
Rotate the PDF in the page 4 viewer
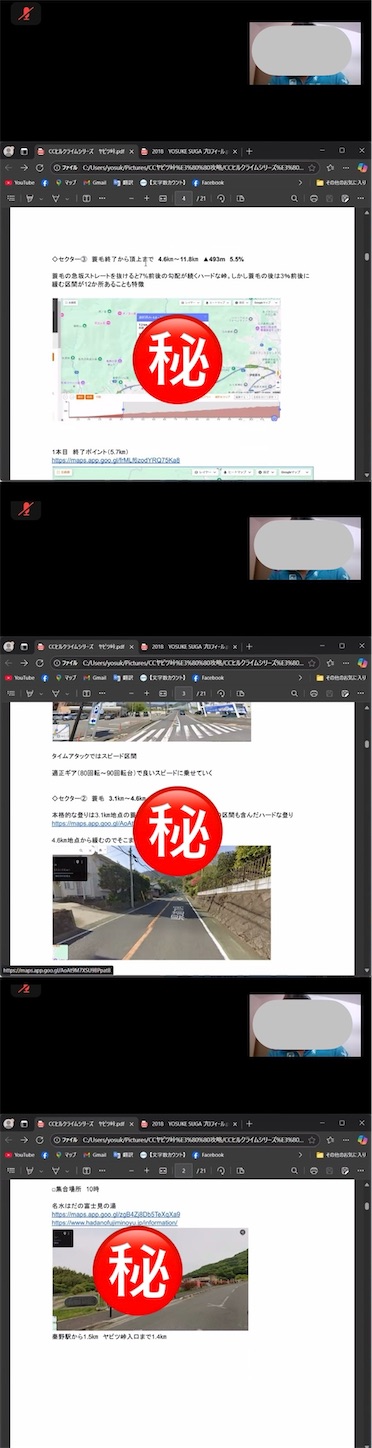pos(220,198)
